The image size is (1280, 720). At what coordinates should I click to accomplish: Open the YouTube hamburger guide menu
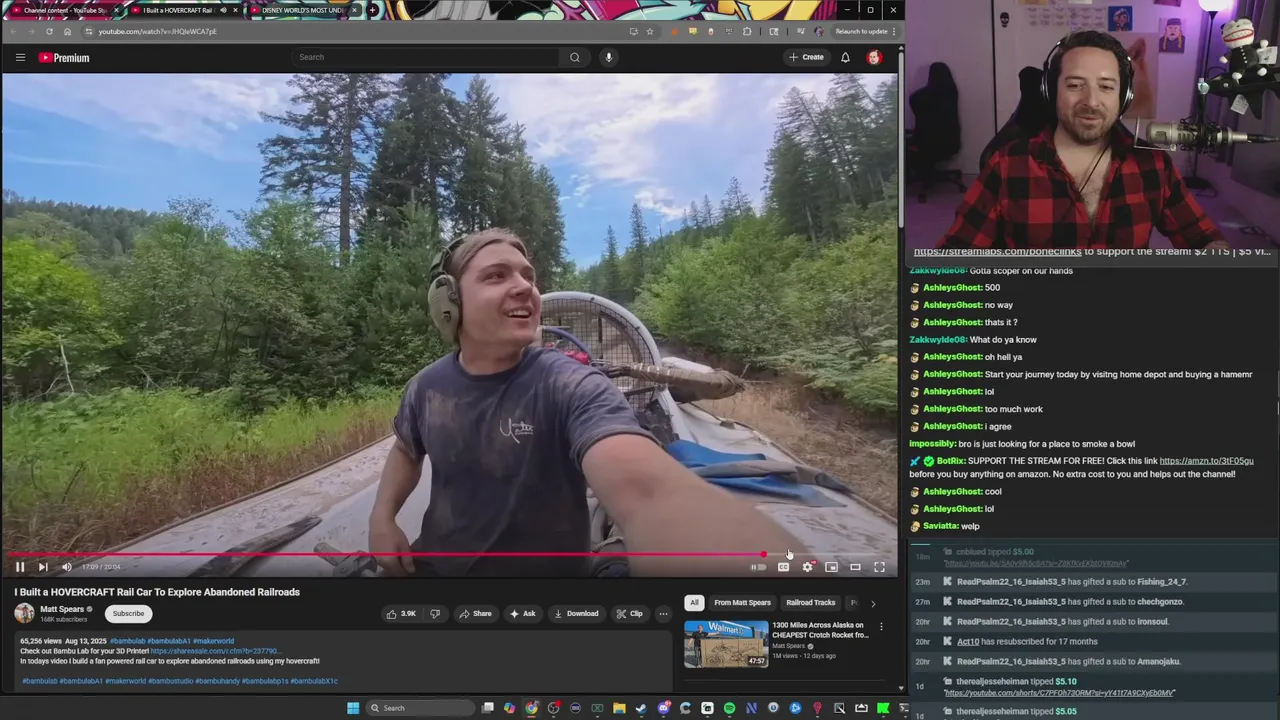point(20,57)
